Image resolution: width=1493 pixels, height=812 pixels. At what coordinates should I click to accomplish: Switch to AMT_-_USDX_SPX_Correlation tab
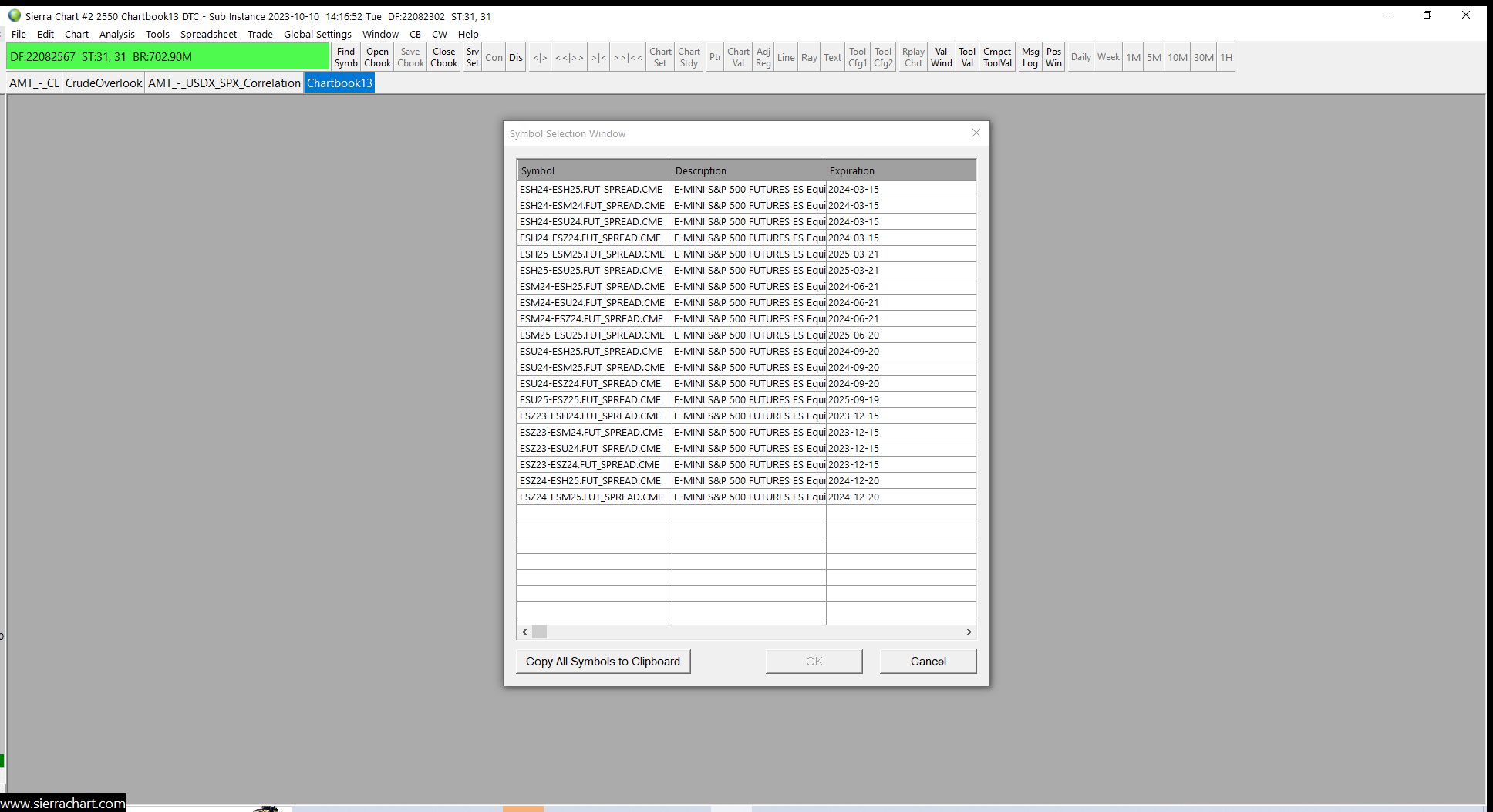coord(224,83)
